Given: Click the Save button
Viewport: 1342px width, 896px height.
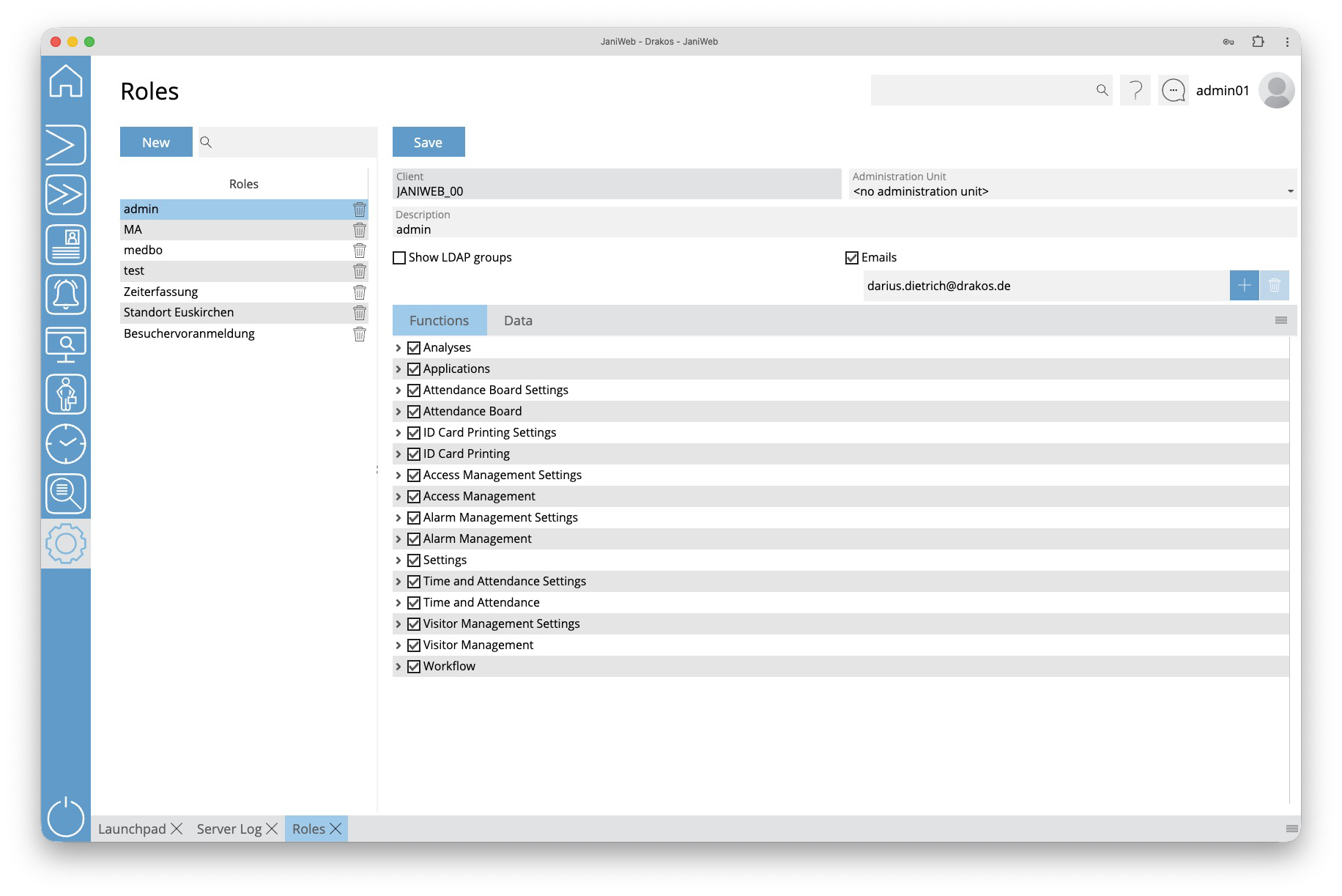Looking at the screenshot, I should click(x=428, y=142).
